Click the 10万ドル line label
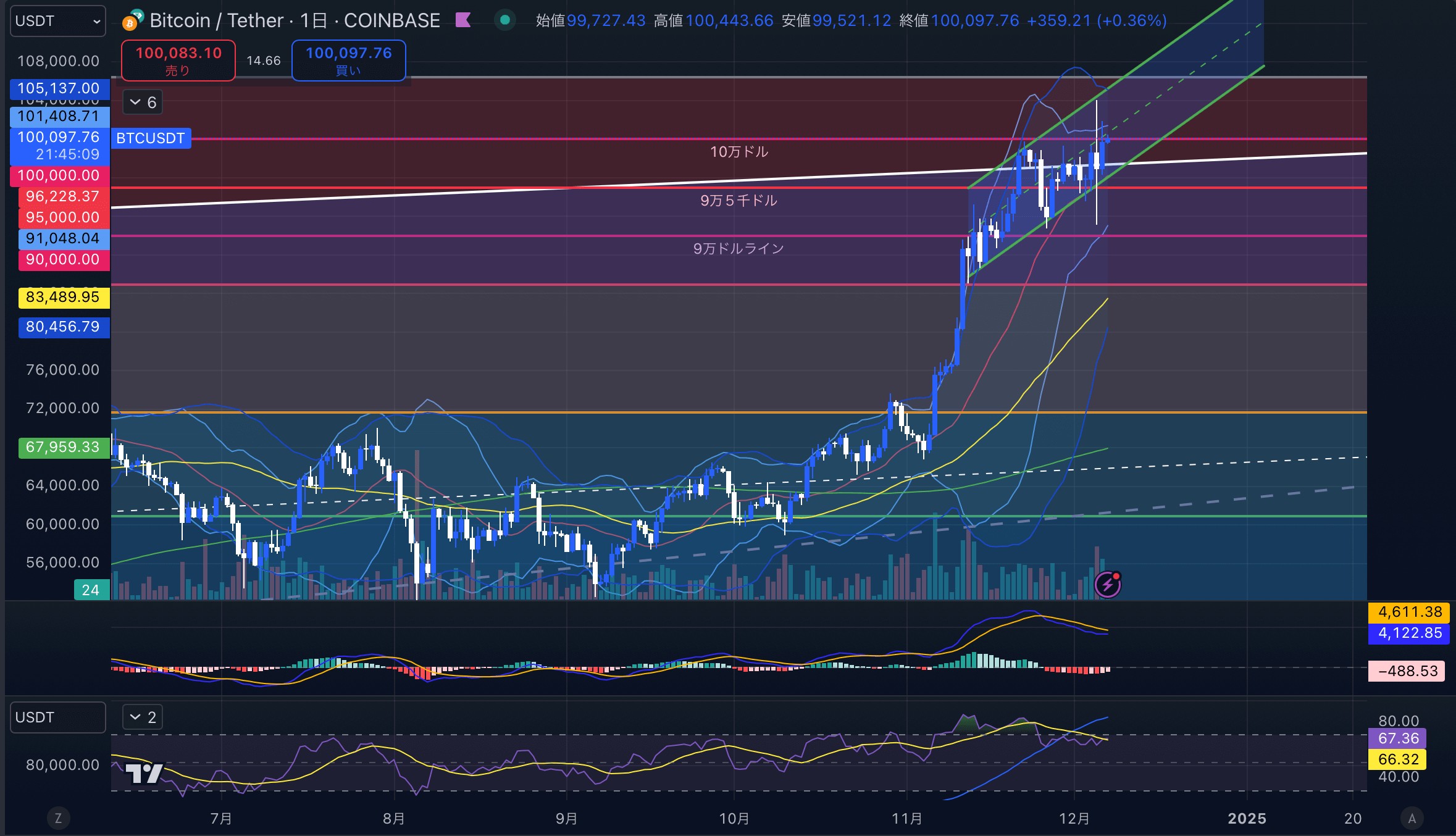 739,152
